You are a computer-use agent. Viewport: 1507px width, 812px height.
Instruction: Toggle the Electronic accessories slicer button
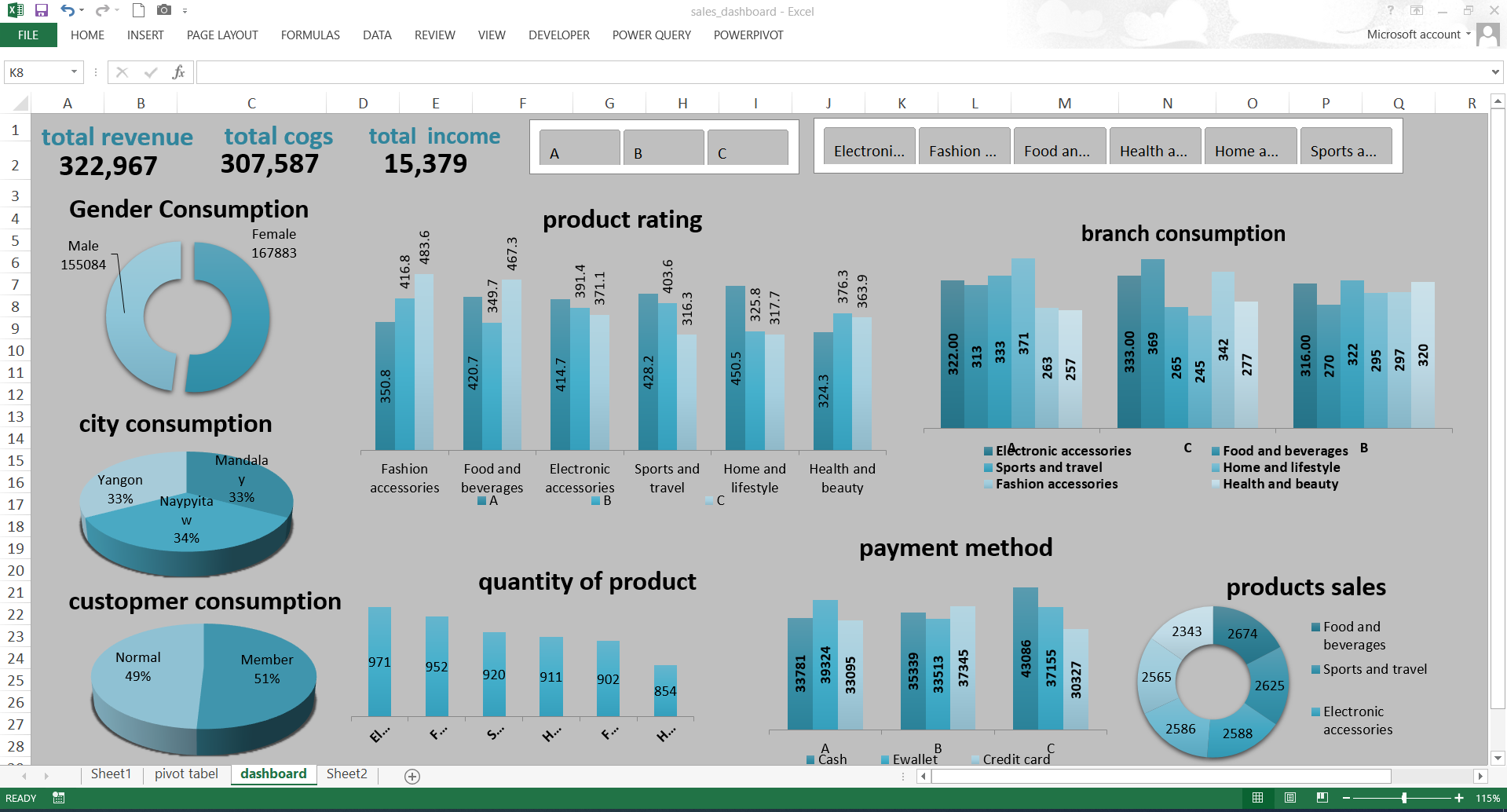pos(869,151)
